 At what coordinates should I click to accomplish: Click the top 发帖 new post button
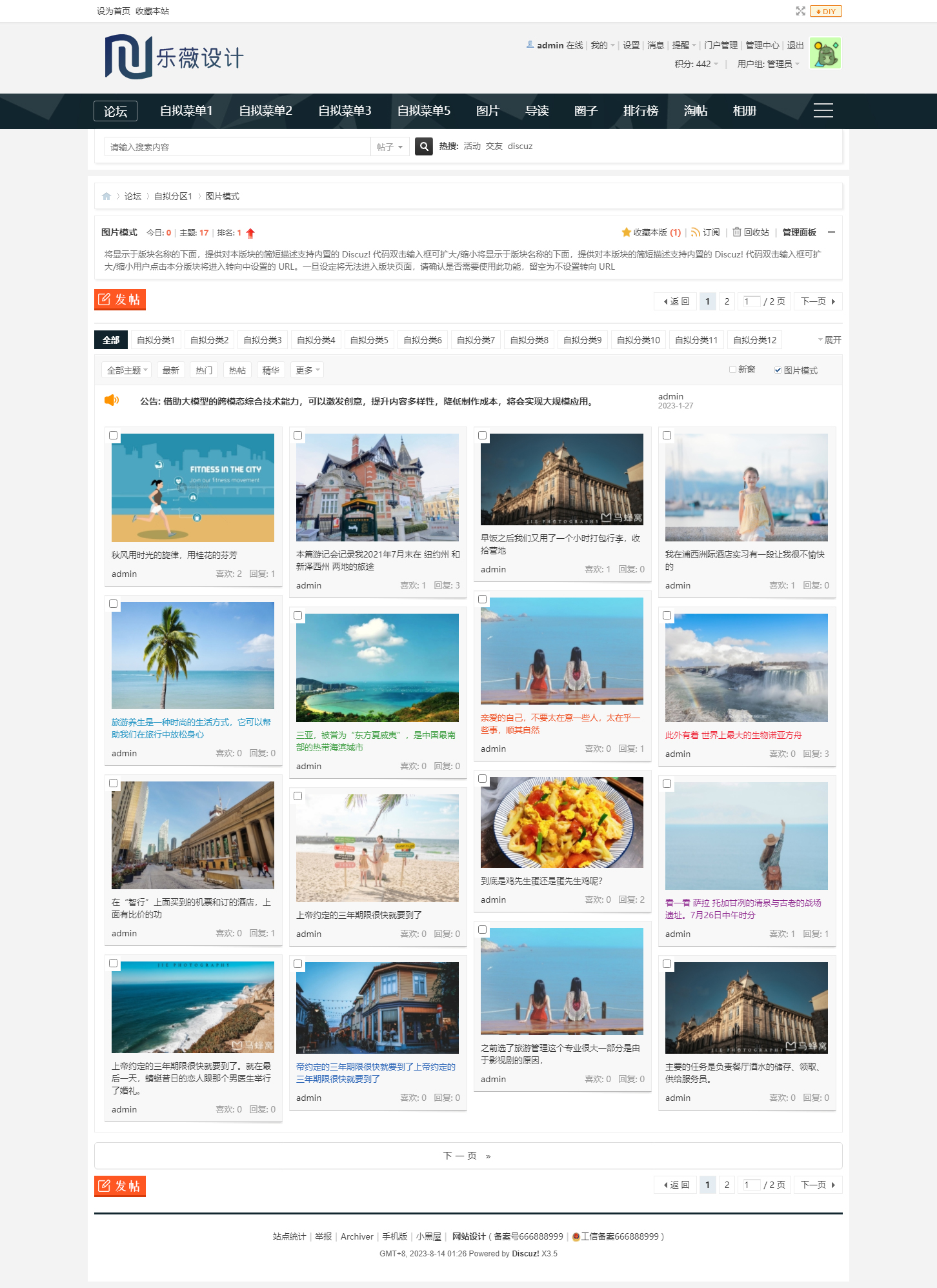120,299
